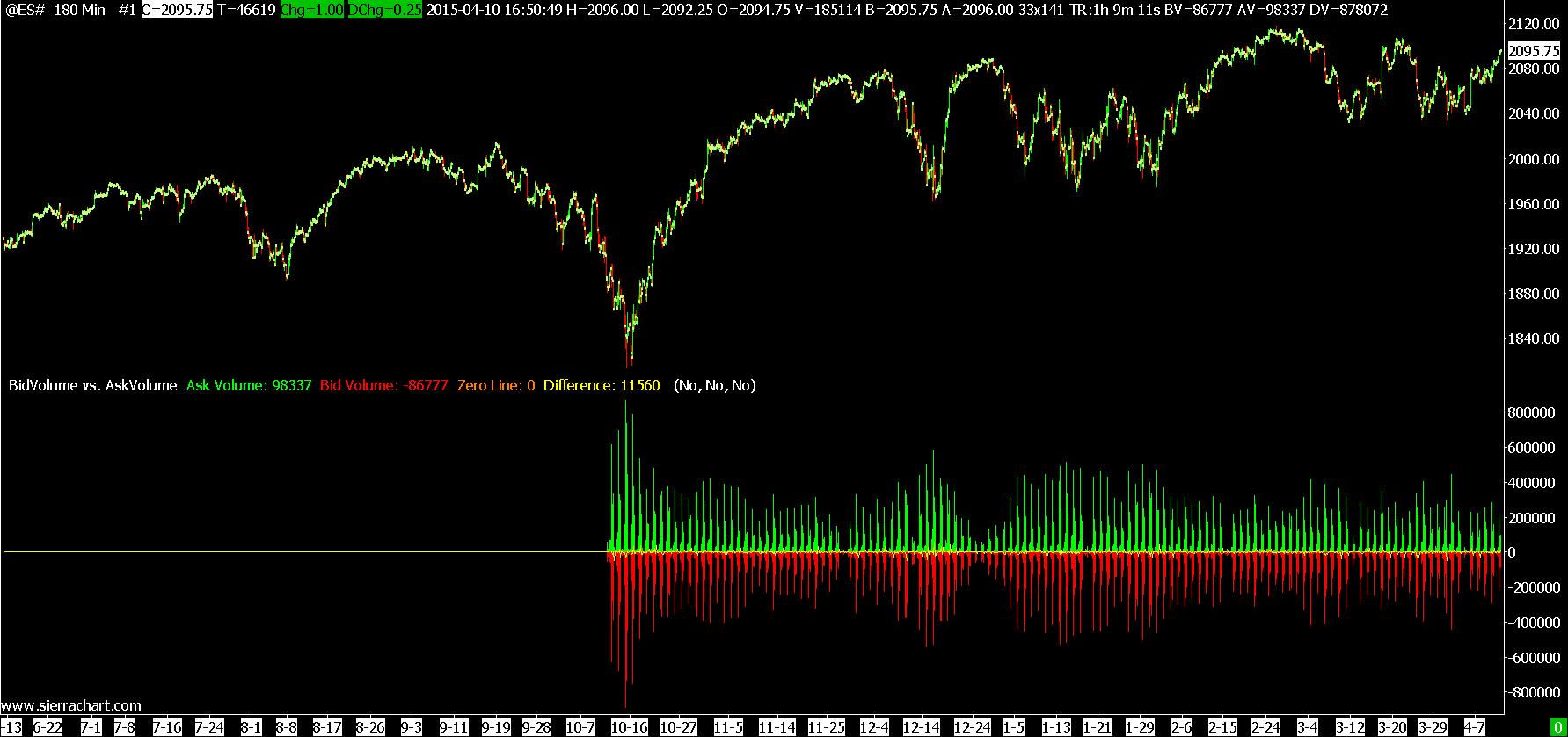Select the 2-15 date on the time axis

1222,727
